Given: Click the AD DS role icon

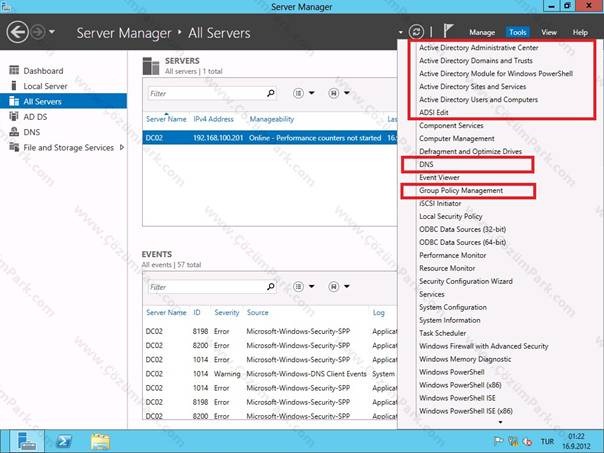Looking at the screenshot, I should coord(14,116).
